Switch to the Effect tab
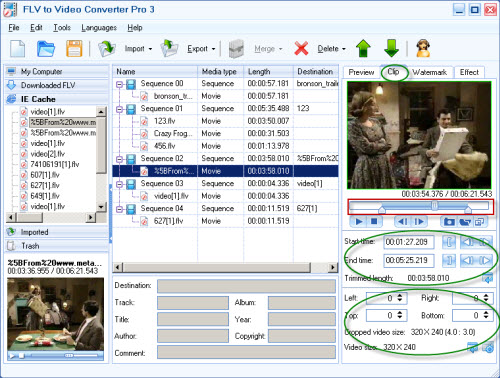500x378 pixels. click(469, 72)
